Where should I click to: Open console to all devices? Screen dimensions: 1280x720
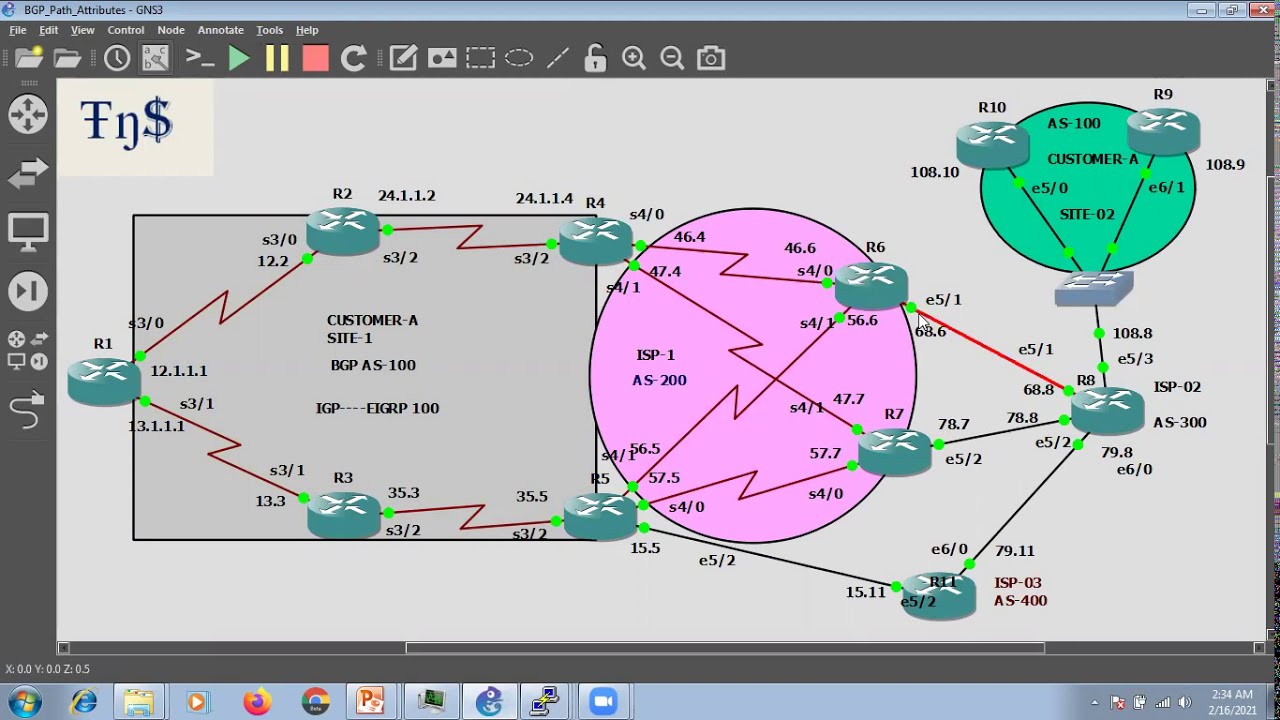[199, 58]
